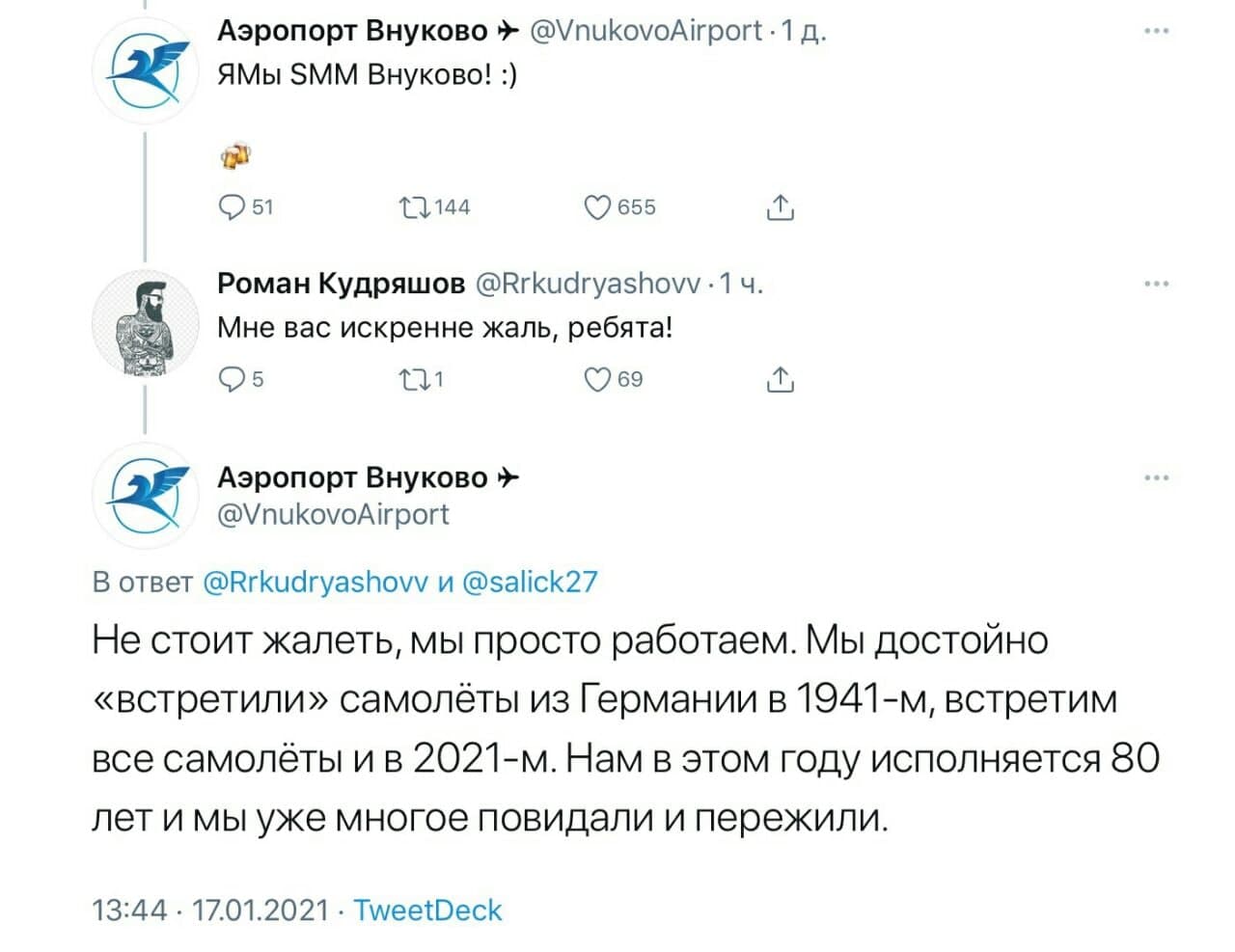Image resolution: width=1235 pixels, height=952 pixels.
Task: Open the @salick27 mention link
Action: pos(530,583)
